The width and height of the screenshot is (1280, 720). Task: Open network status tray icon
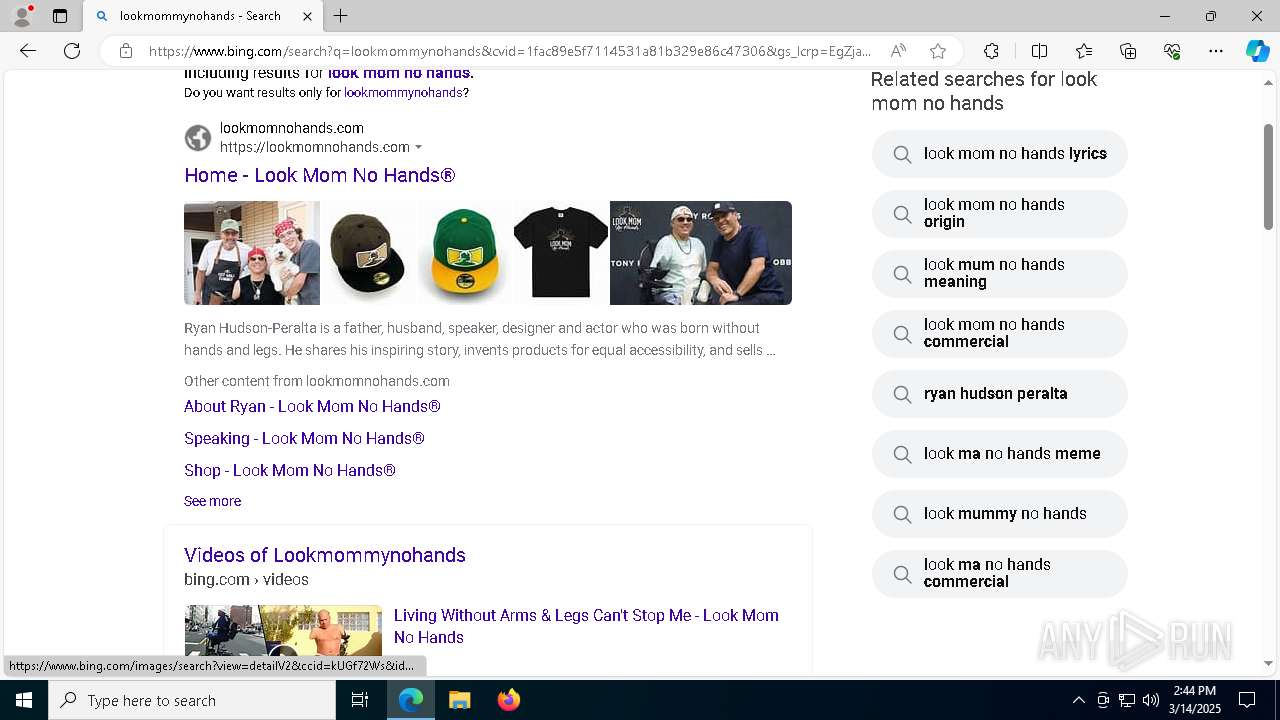[x=1126, y=700]
